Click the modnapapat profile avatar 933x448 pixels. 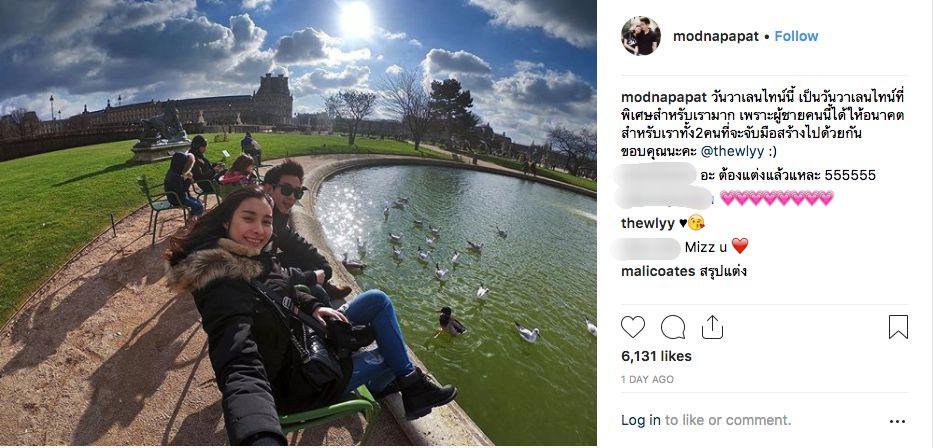(640, 36)
